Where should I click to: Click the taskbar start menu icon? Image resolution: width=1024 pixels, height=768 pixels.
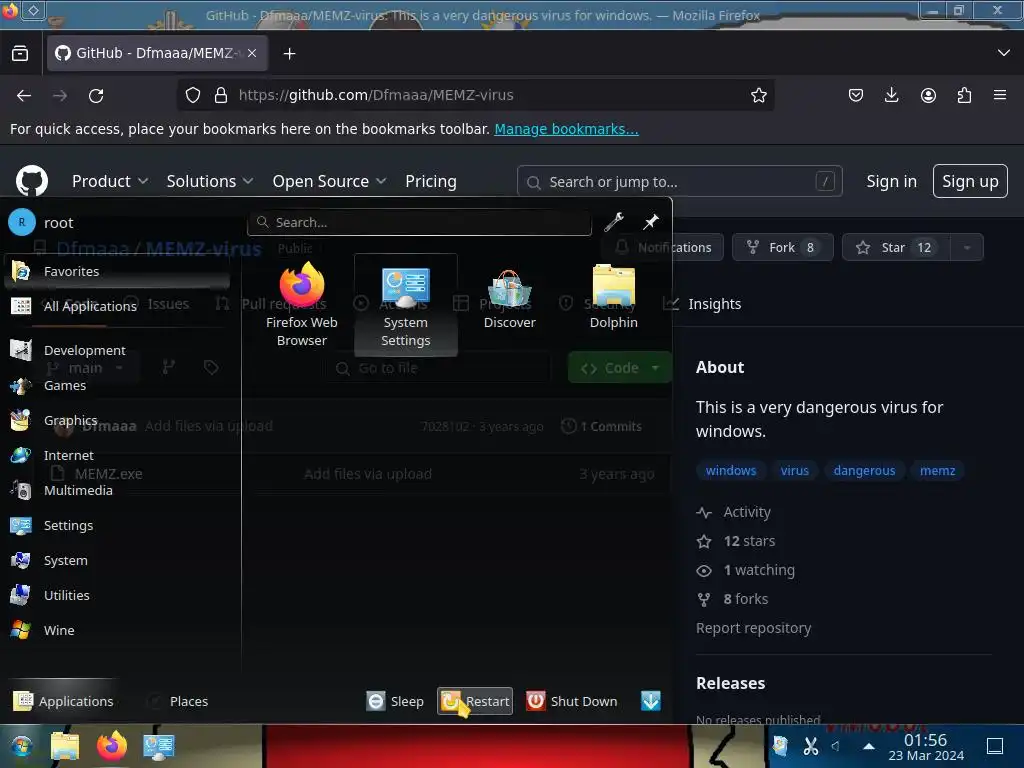[x=22, y=745]
